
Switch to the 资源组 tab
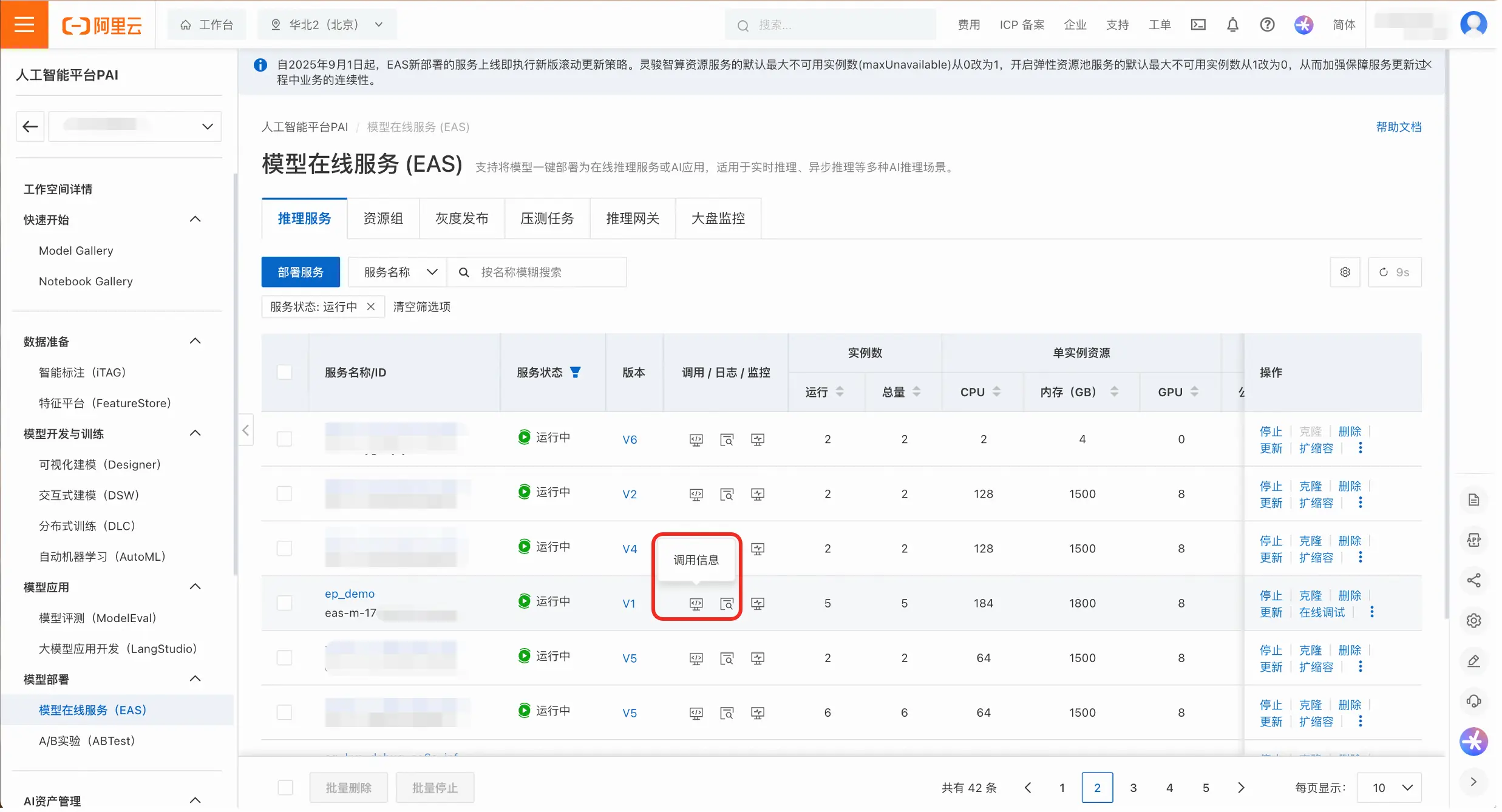(384, 219)
